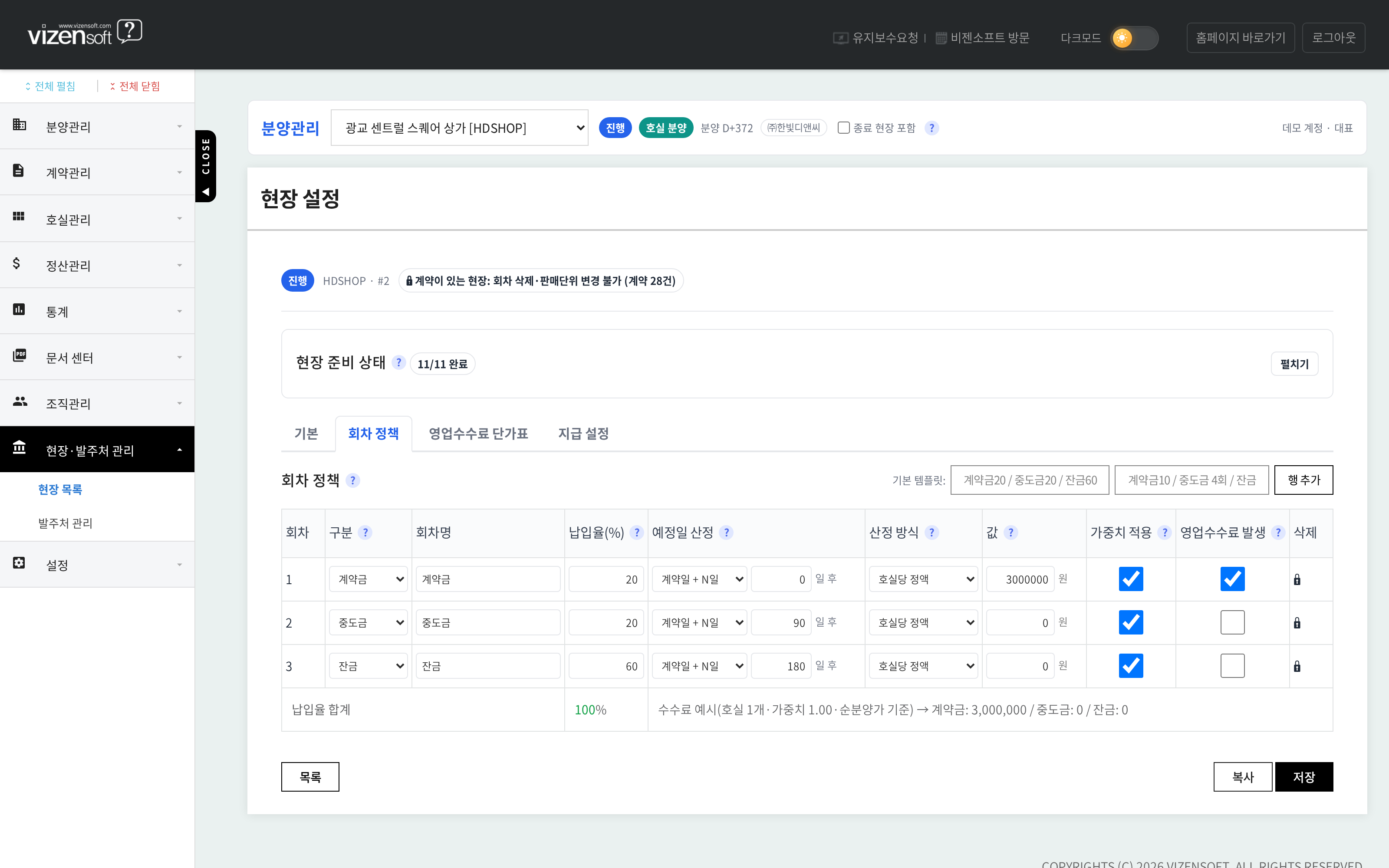Check 영업수수료 발생 for 중도금 row
The image size is (1389, 868).
click(1232, 622)
